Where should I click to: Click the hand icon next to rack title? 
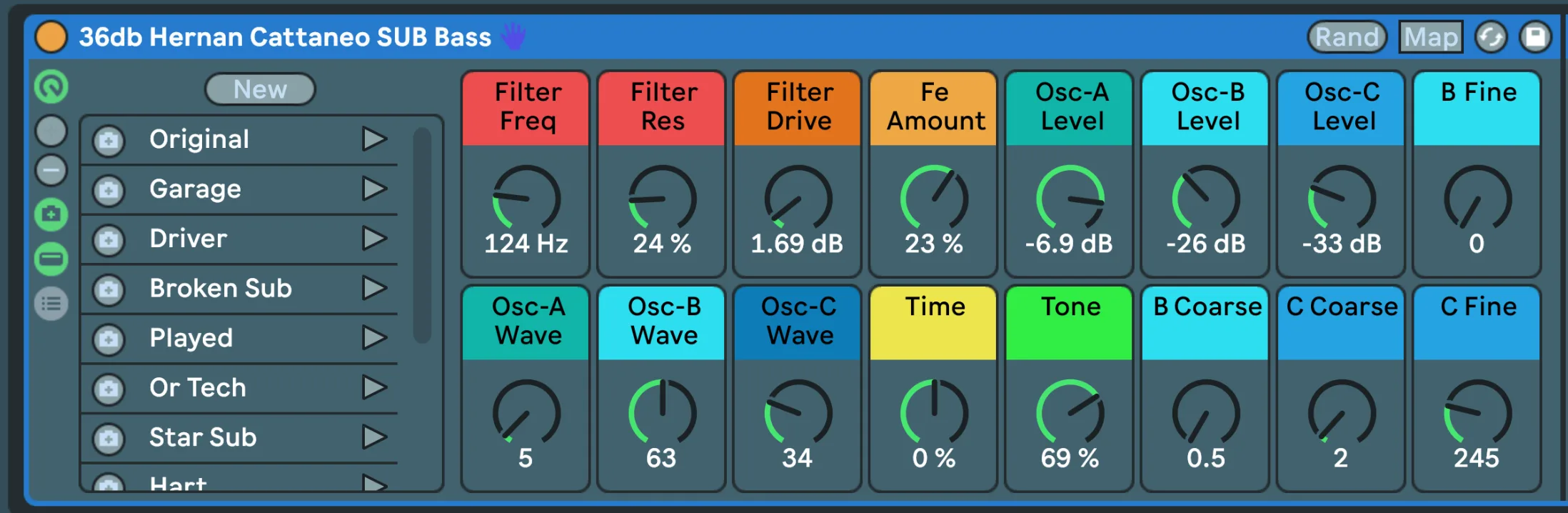point(513,36)
